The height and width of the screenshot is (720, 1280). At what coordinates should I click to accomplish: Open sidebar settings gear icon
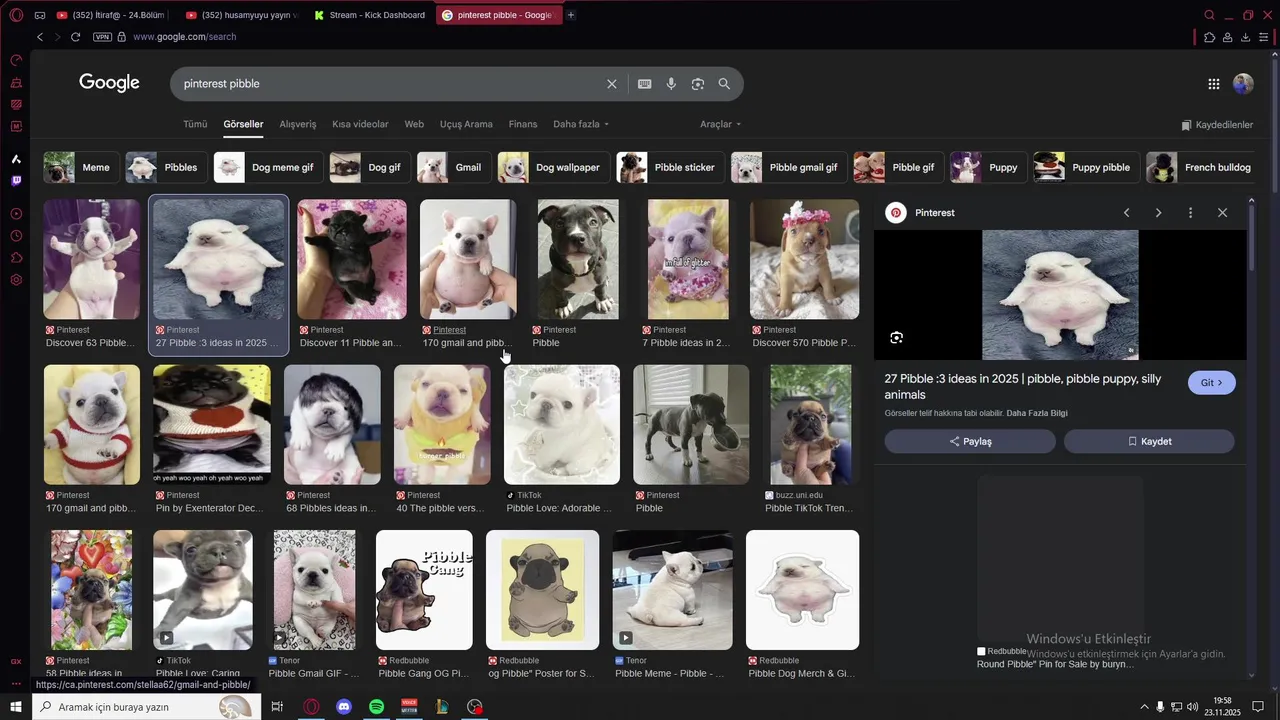16,280
